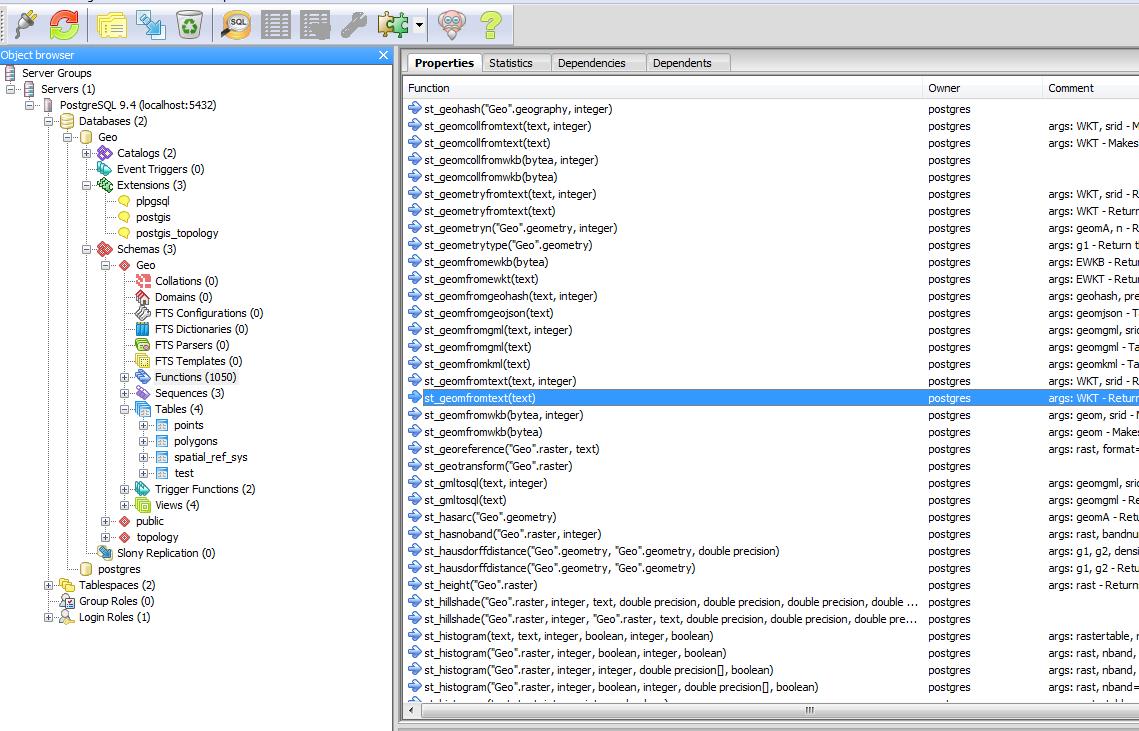Open the Plugins dropdown arrow
Image resolution: width=1139 pixels, height=731 pixels.
click(419, 25)
